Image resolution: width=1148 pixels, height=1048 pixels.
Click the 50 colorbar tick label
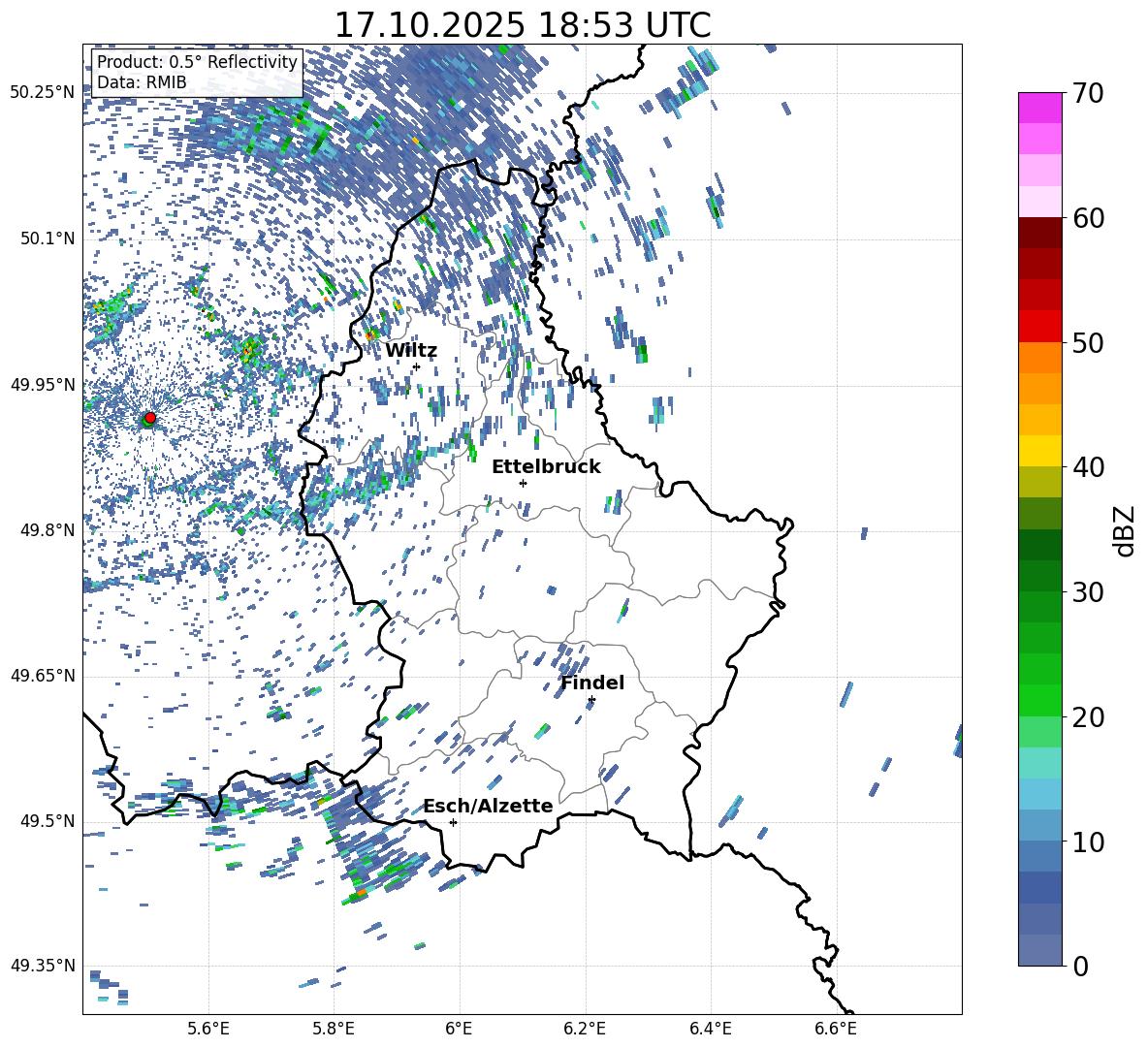1087,342
